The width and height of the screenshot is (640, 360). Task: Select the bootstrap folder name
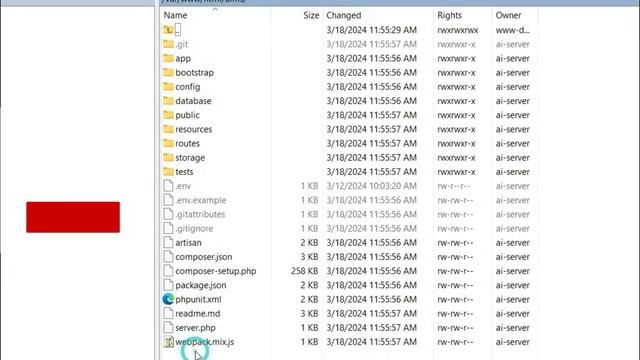194,73
